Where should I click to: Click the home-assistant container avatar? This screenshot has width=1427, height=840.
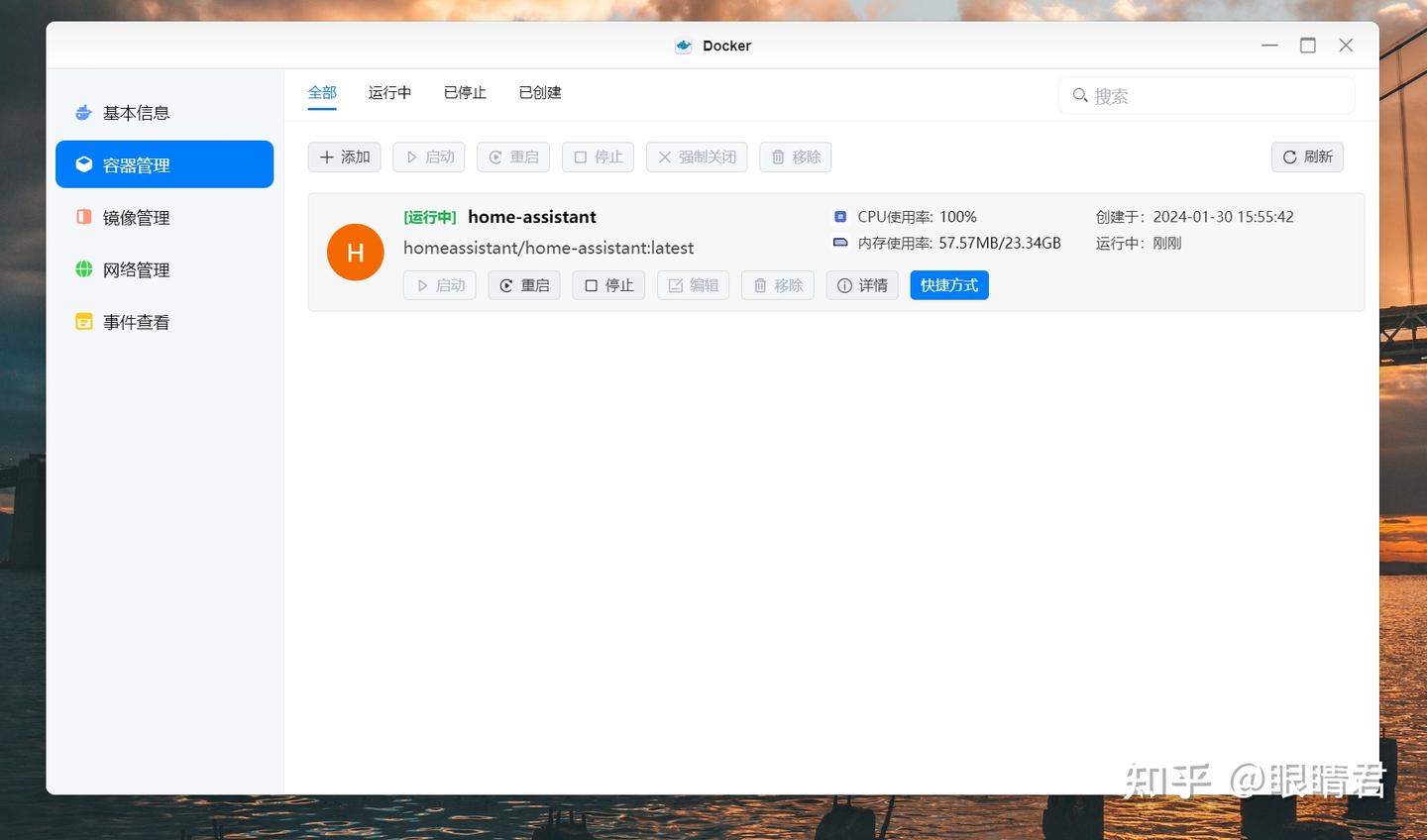355,252
